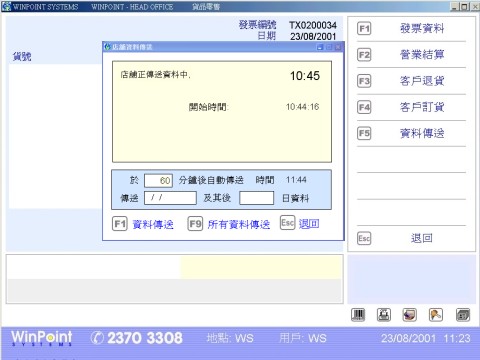Click the F9 key icon in the dialog
Screen dimensions: 480x360
click(x=195, y=224)
